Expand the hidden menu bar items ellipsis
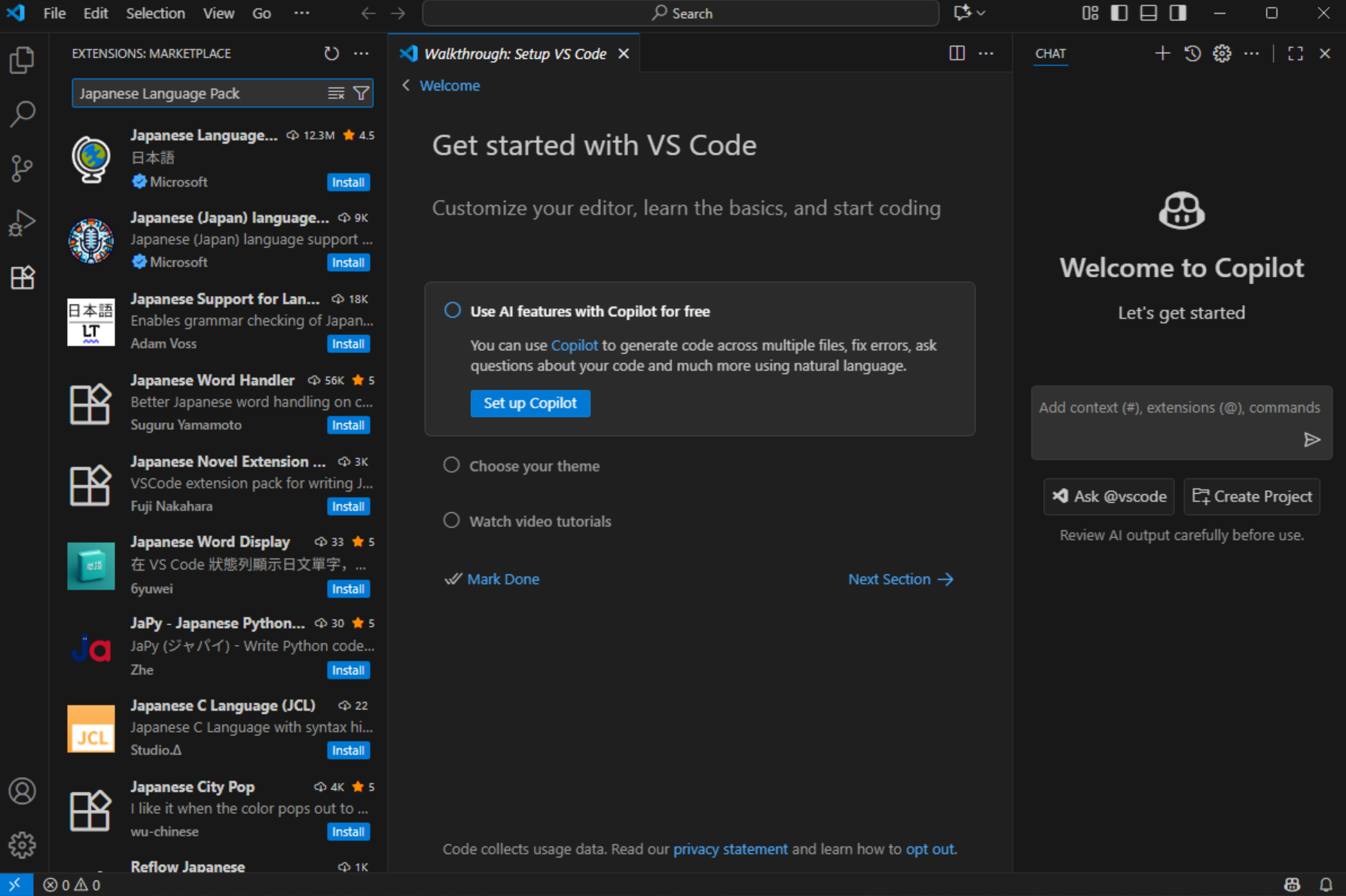The width and height of the screenshot is (1346, 896). (302, 13)
